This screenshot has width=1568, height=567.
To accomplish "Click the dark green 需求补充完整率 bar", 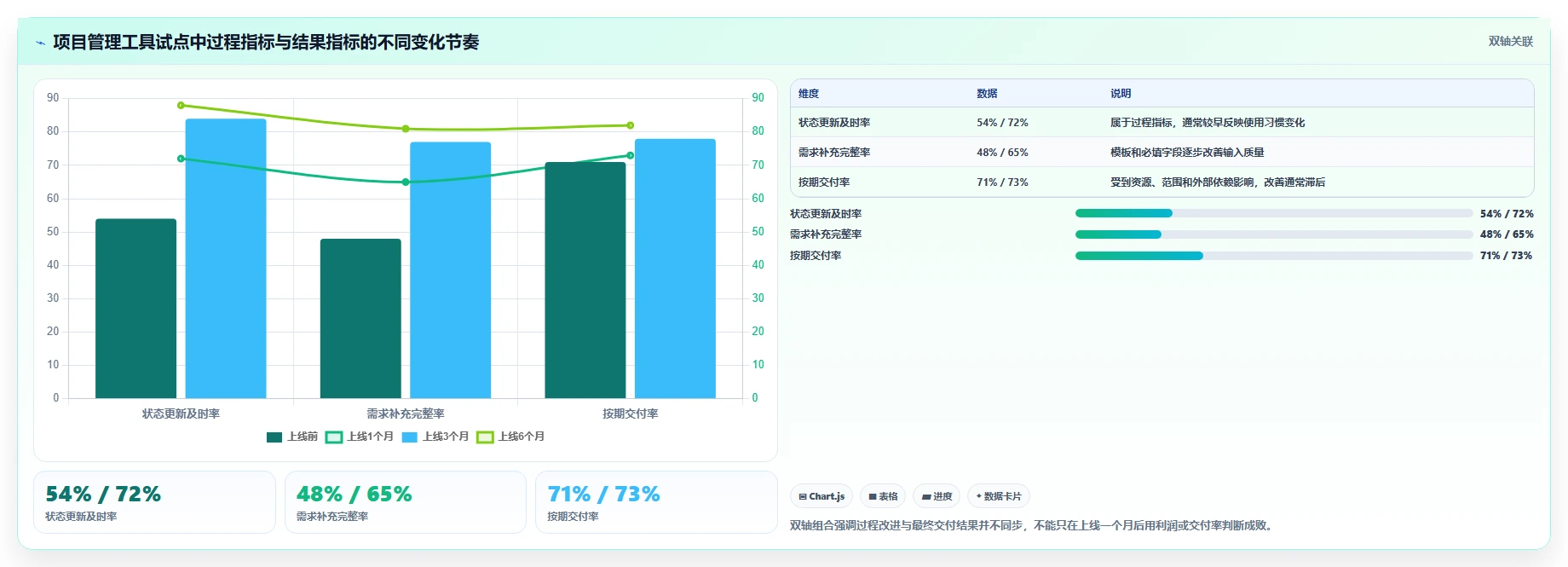I will [x=360, y=318].
